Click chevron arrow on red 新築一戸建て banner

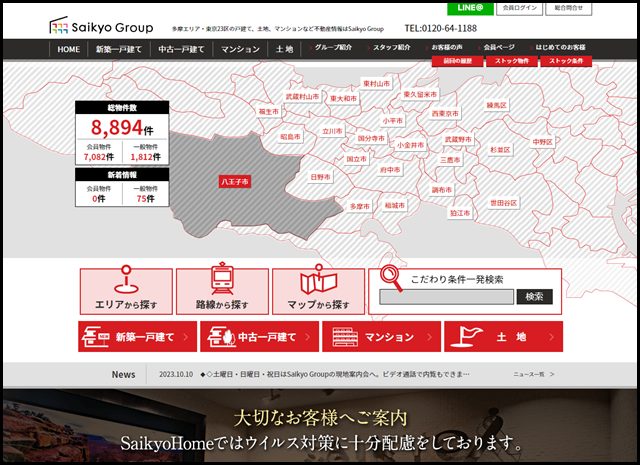pyautogui.click(x=185, y=337)
